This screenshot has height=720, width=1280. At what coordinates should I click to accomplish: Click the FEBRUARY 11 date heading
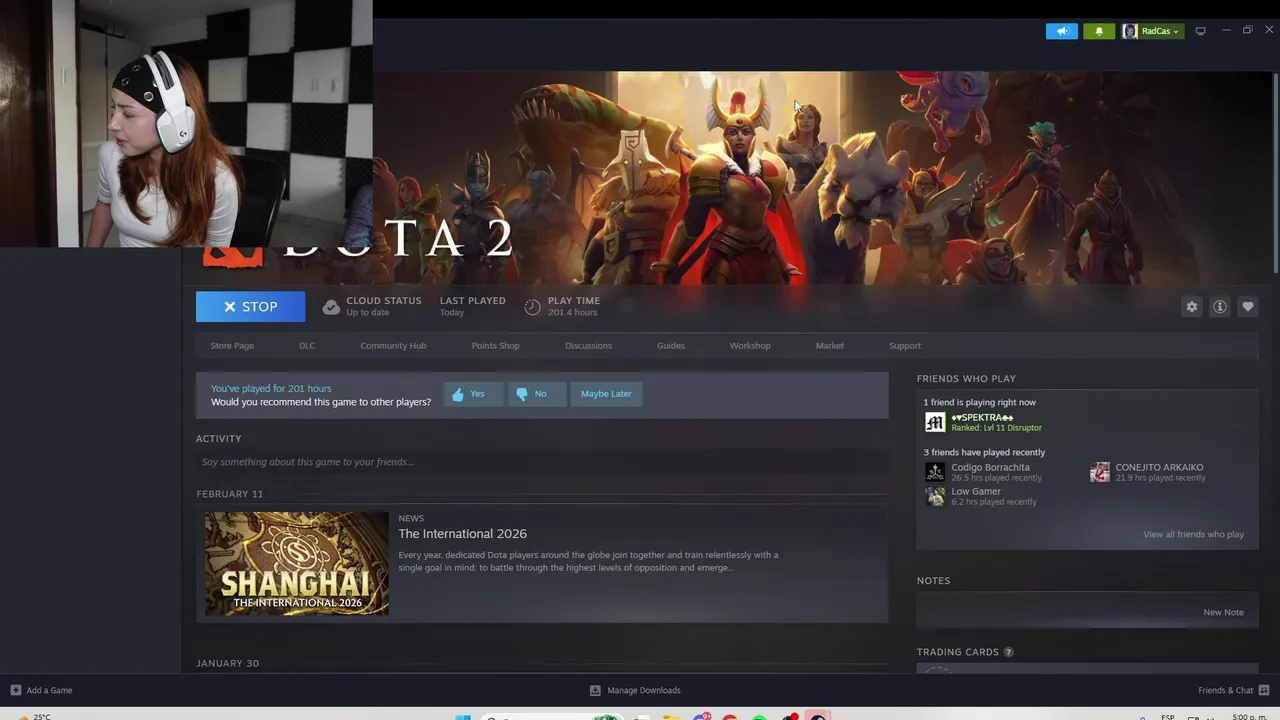[230, 494]
